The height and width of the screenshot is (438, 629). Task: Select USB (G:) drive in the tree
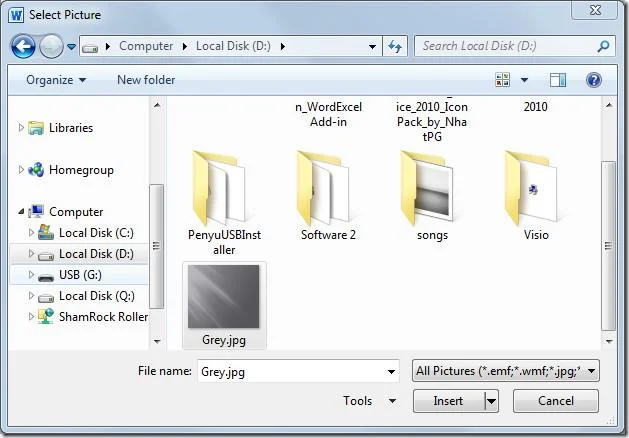coord(80,275)
